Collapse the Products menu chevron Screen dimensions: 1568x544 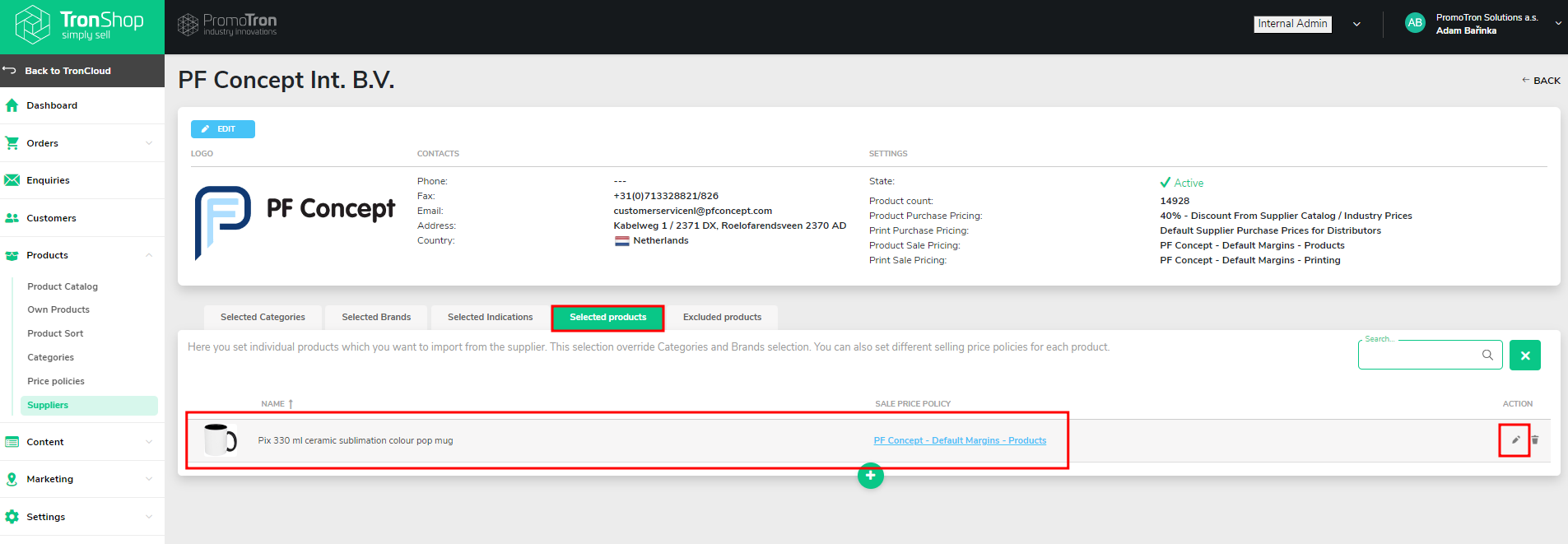(149, 255)
